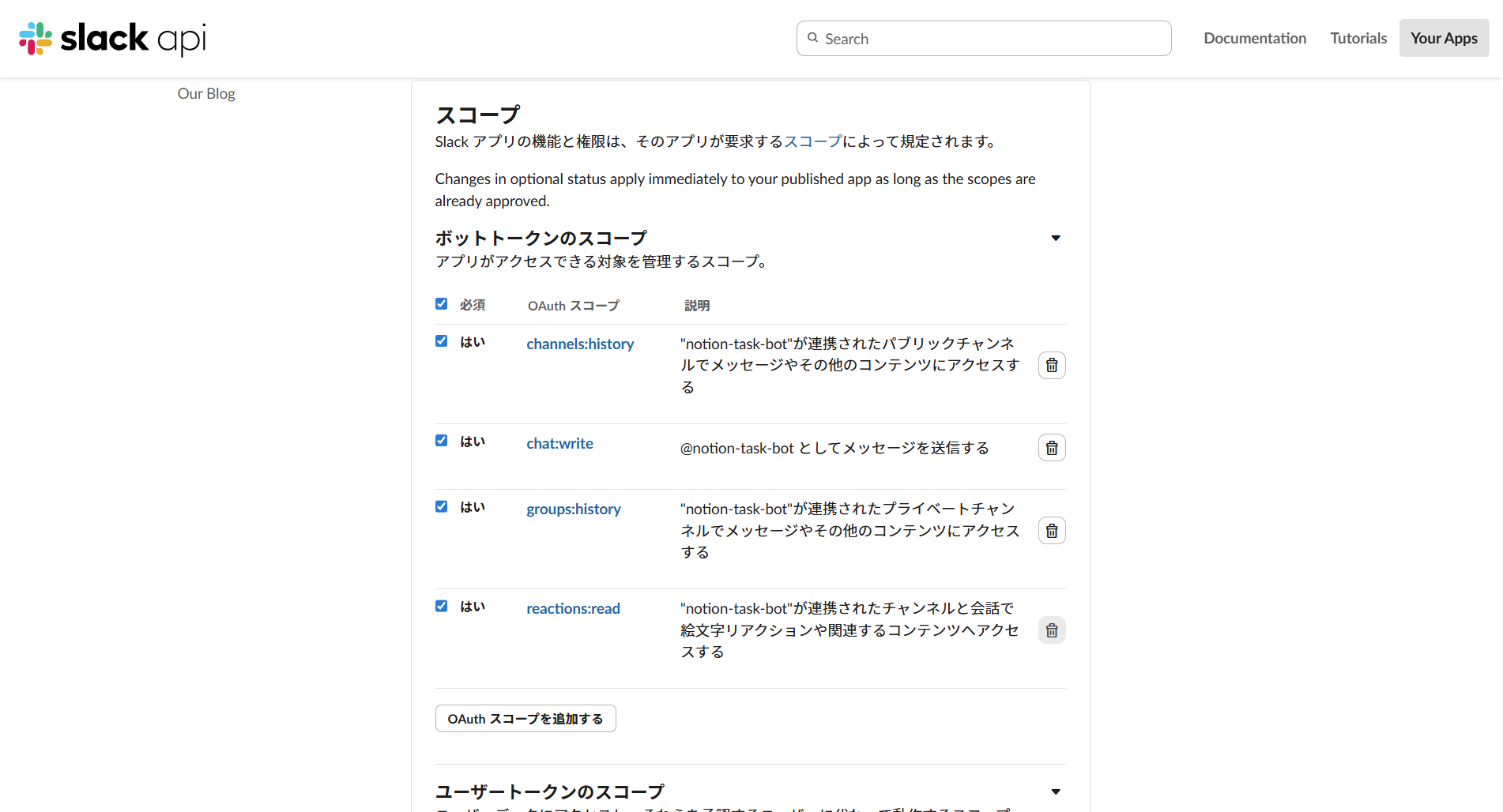Image resolution: width=1503 pixels, height=812 pixels.
Task: Remove groups:history scope using trash icon
Action: coord(1051,531)
